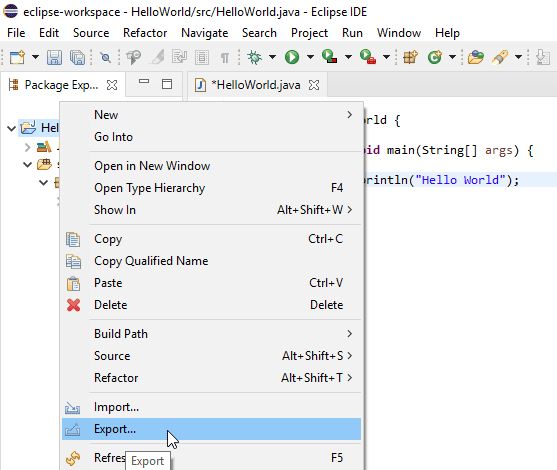The image size is (557, 470).
Task: Open the External Tools dropdown arrow
Action: pos(386,57)
